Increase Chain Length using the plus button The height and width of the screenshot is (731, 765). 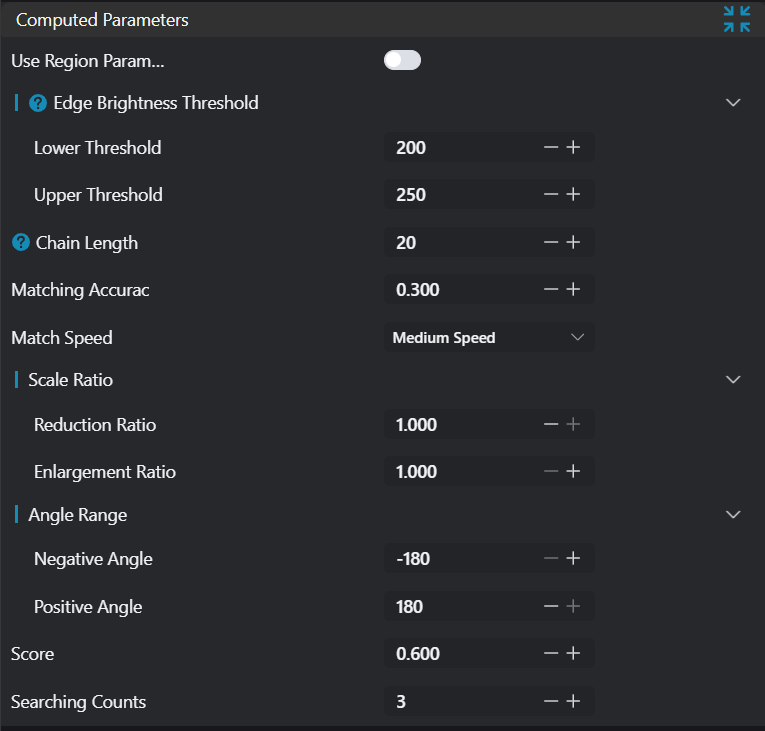(573, 243)
